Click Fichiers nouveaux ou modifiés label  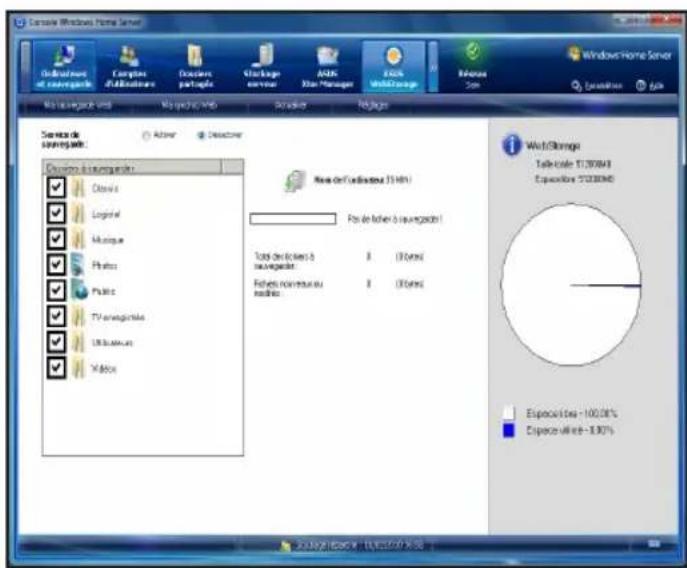coord(288,288)
